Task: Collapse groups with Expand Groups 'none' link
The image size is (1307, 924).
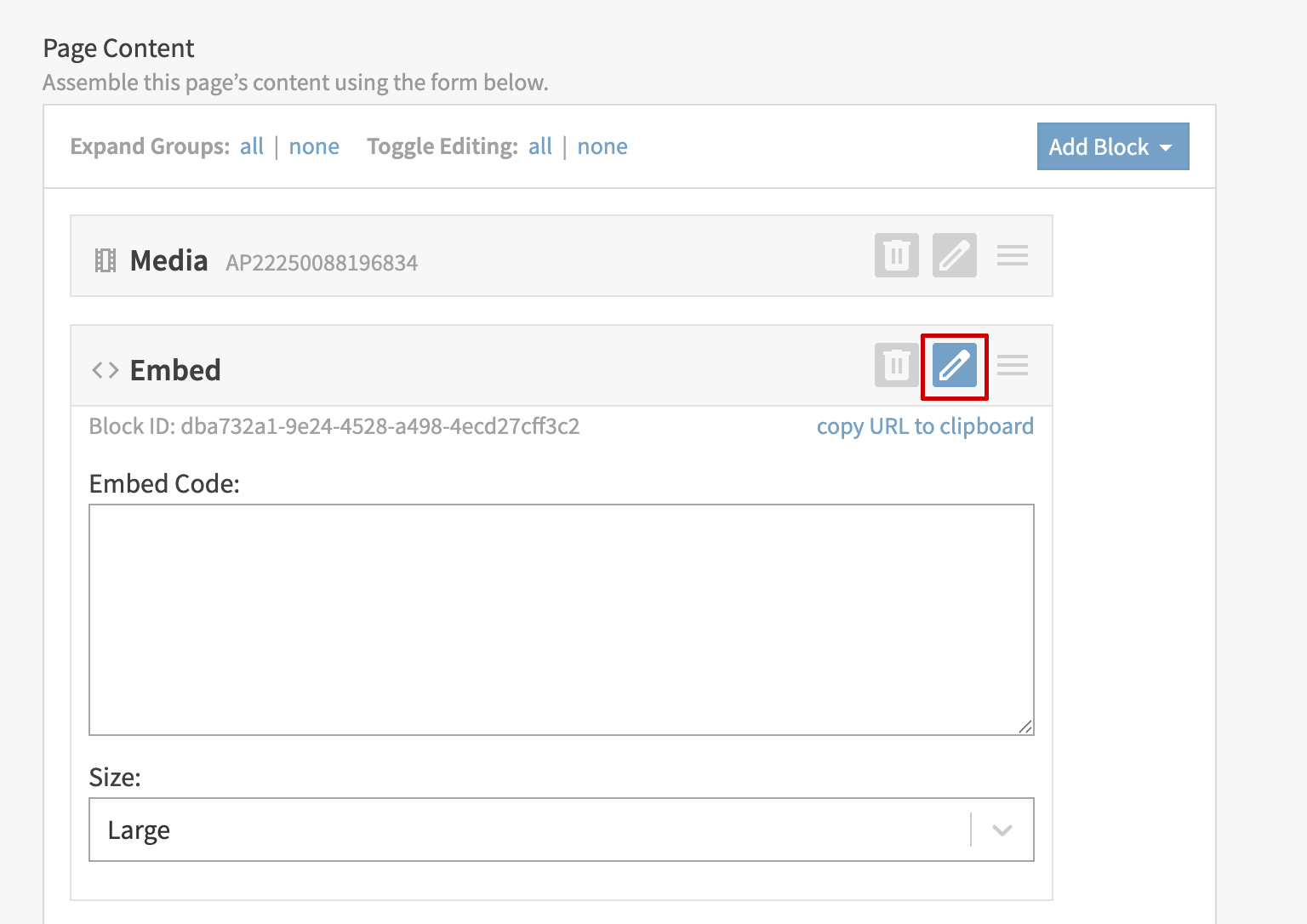Action: tap(314, 146)
